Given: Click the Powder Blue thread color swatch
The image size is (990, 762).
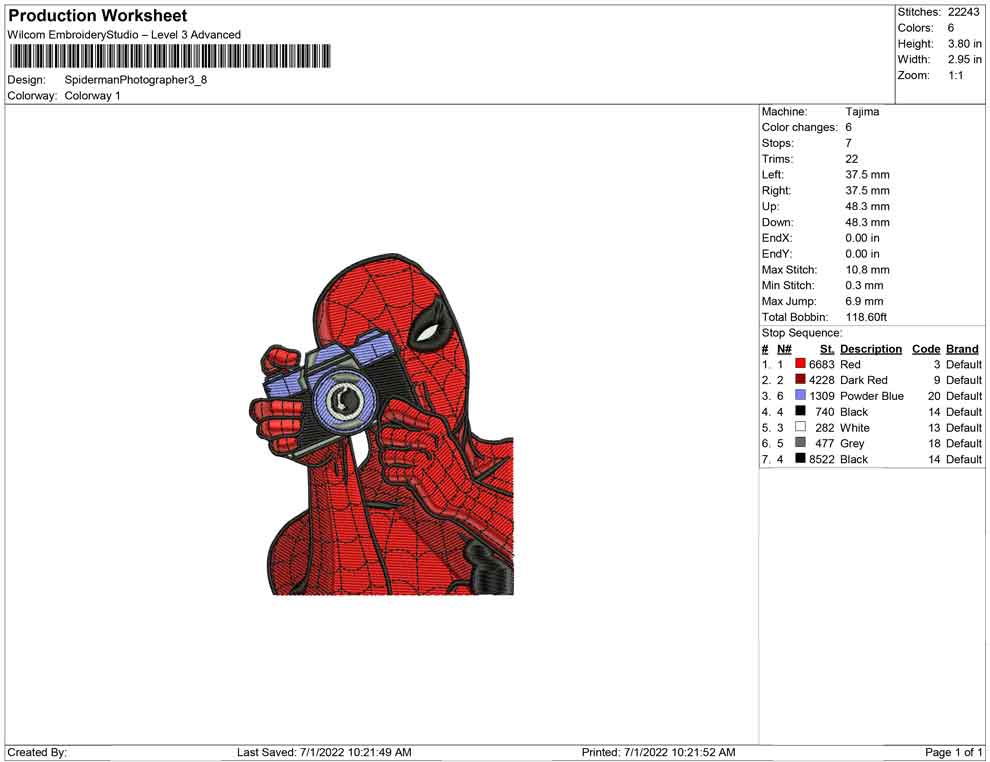Looking at the screenshot, I should tap(800, 395).
